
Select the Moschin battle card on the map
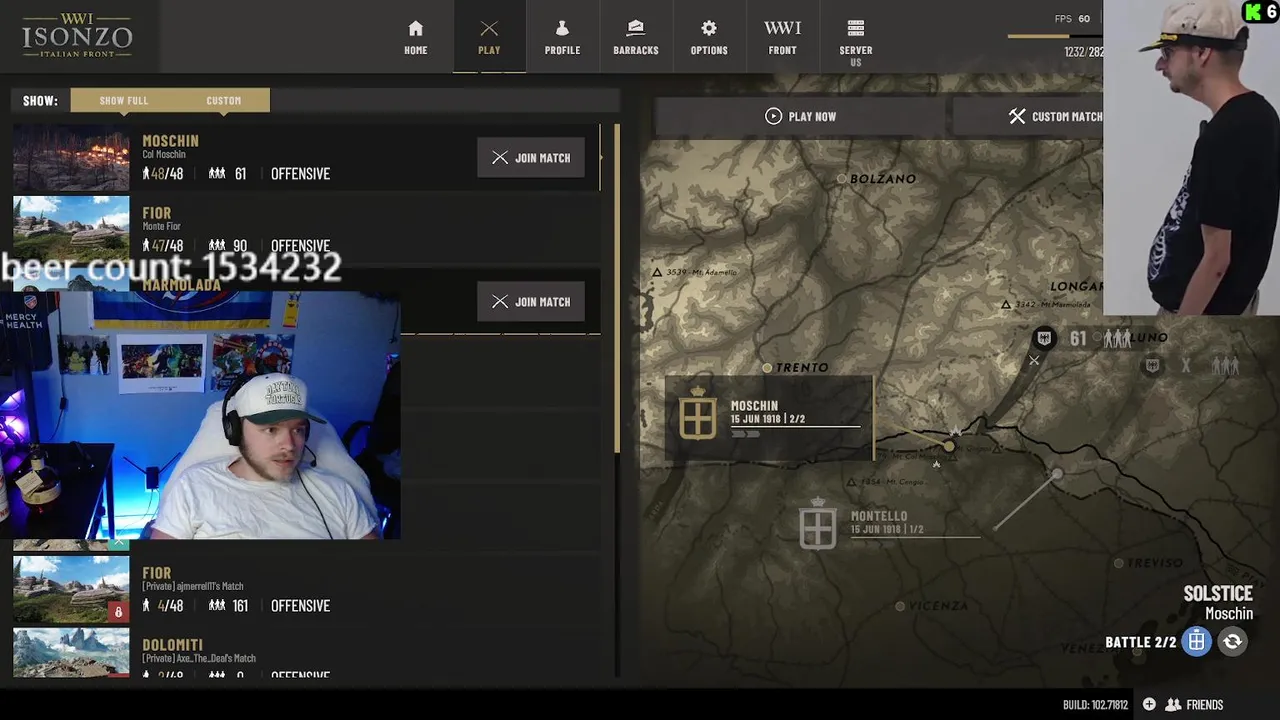pyautogui.click(x=768, y=418)
